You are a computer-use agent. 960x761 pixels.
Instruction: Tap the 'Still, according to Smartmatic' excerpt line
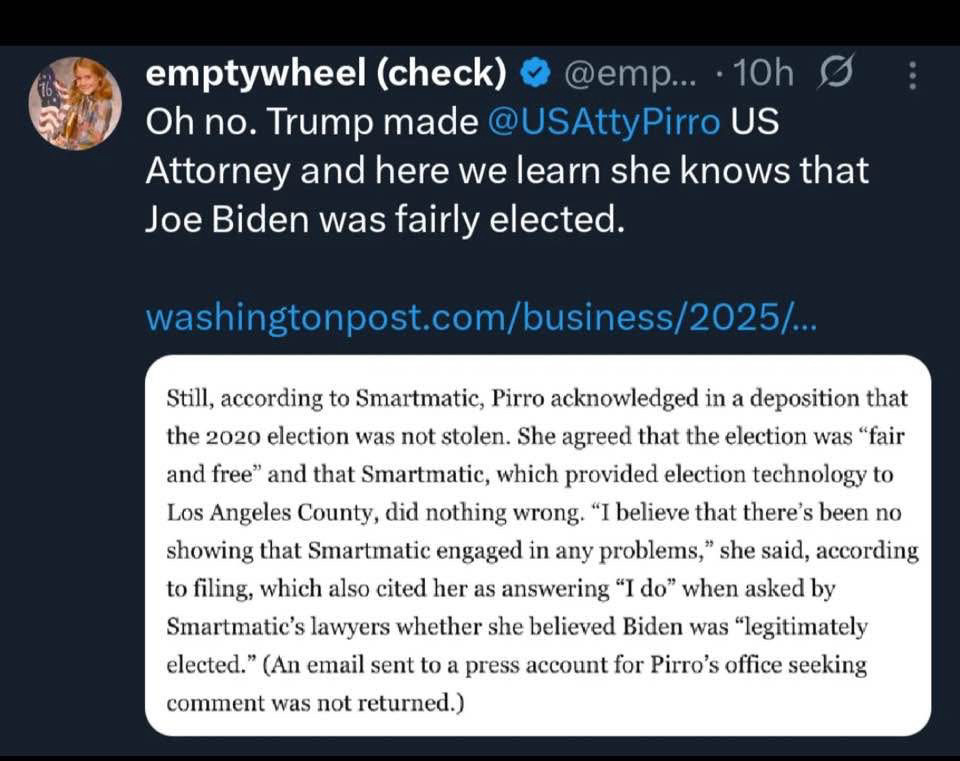point(536,399)
